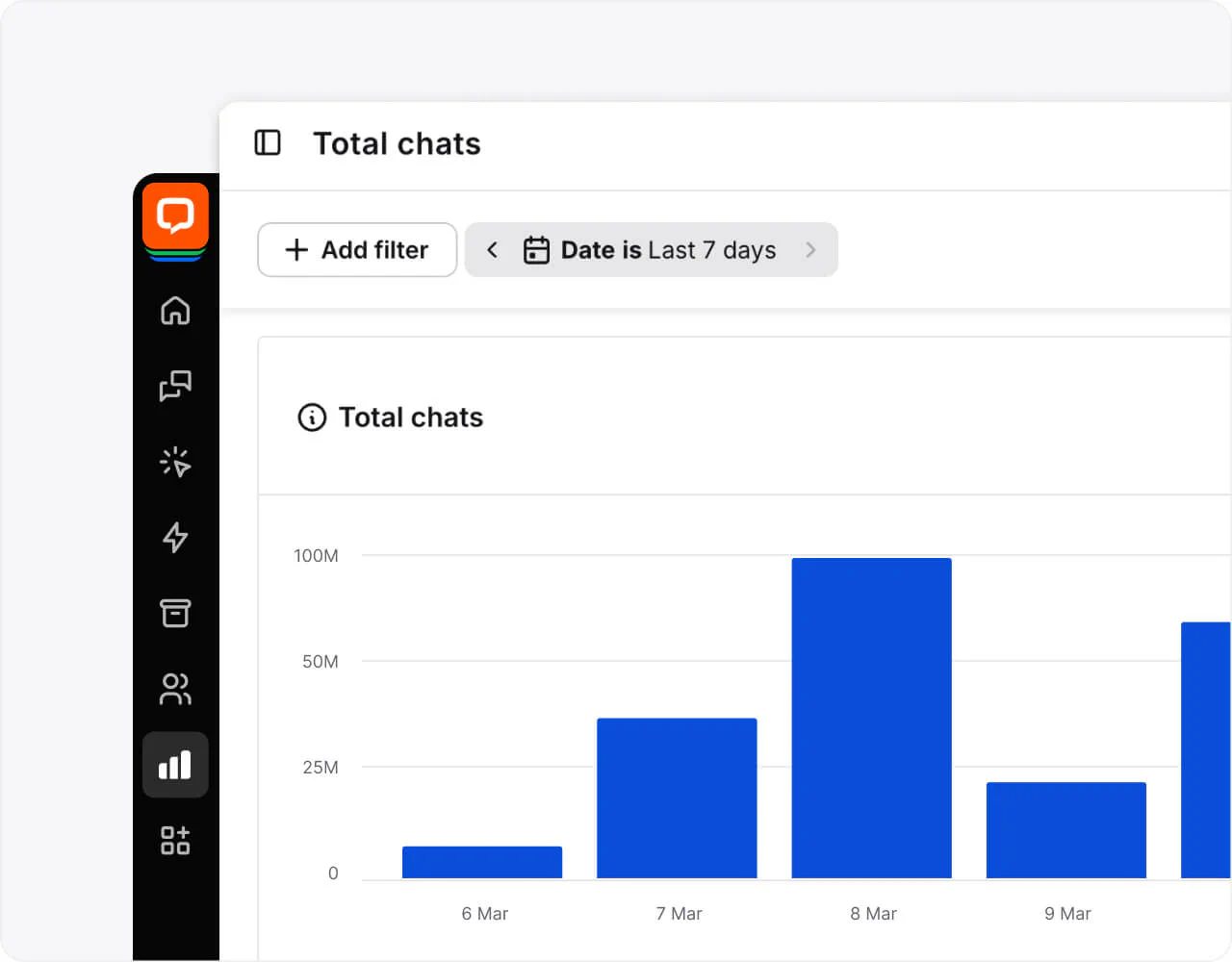Open the Reports bar chart icon
Viewport: 1232px width, 962px height.
click(x=175, y=765)
